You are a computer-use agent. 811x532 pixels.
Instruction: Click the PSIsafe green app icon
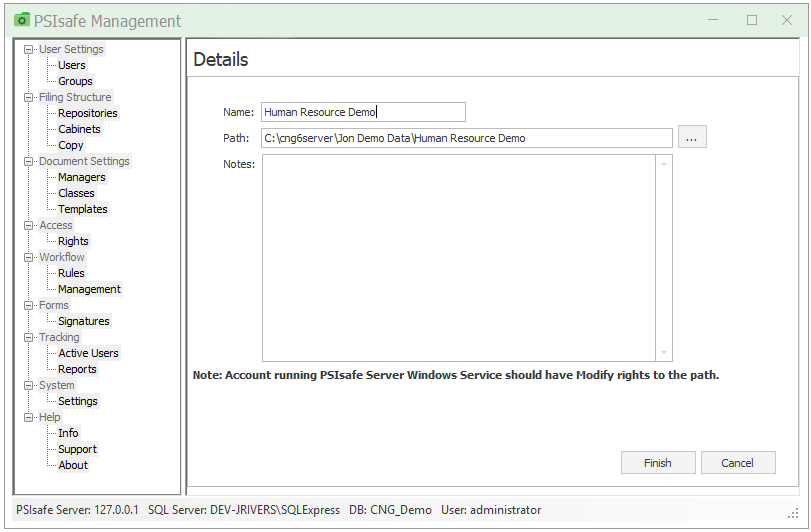coord(22,20)
